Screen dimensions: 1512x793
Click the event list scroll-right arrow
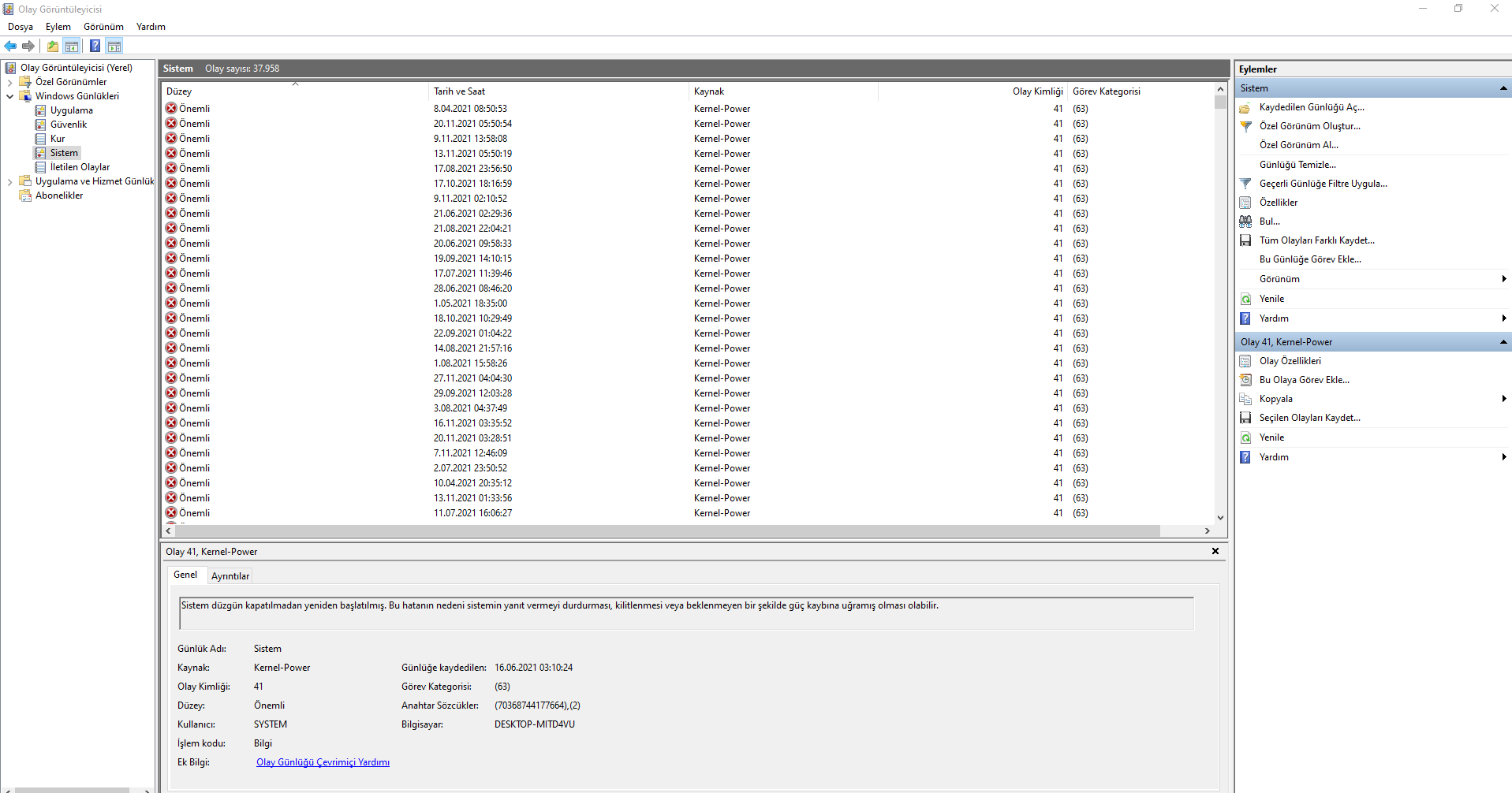[1207, 531]
